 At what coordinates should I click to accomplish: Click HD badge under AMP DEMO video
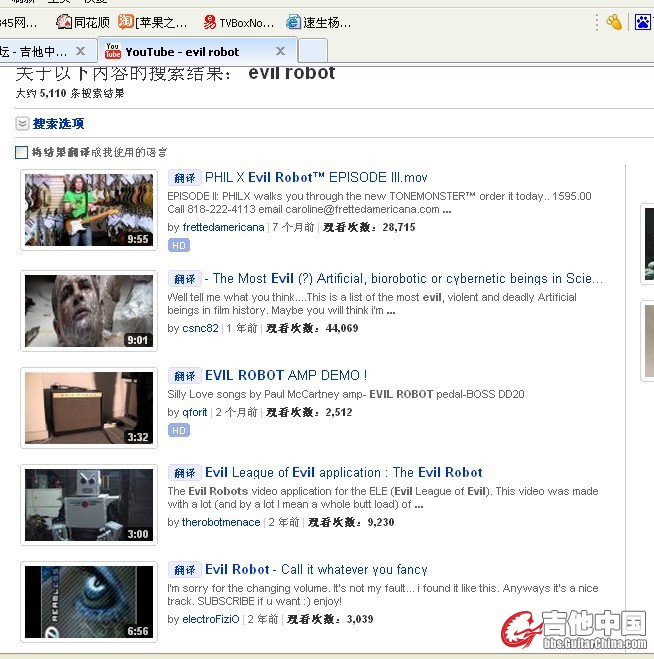[x=179, y=430]
